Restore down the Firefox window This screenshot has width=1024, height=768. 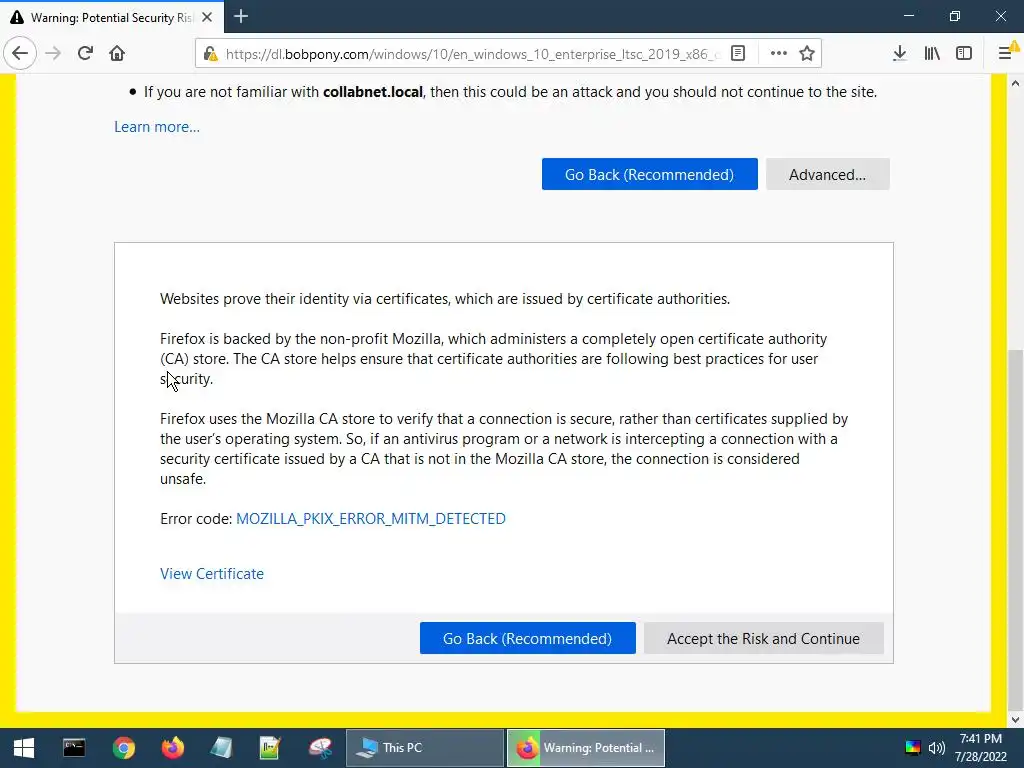(955, 16)
